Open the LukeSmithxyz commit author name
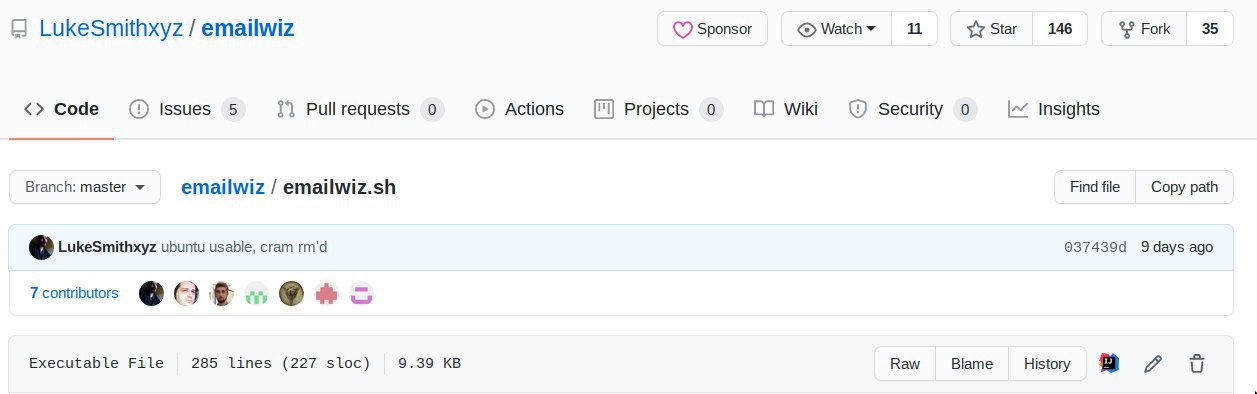The image size is (1257, 394). 107,247
